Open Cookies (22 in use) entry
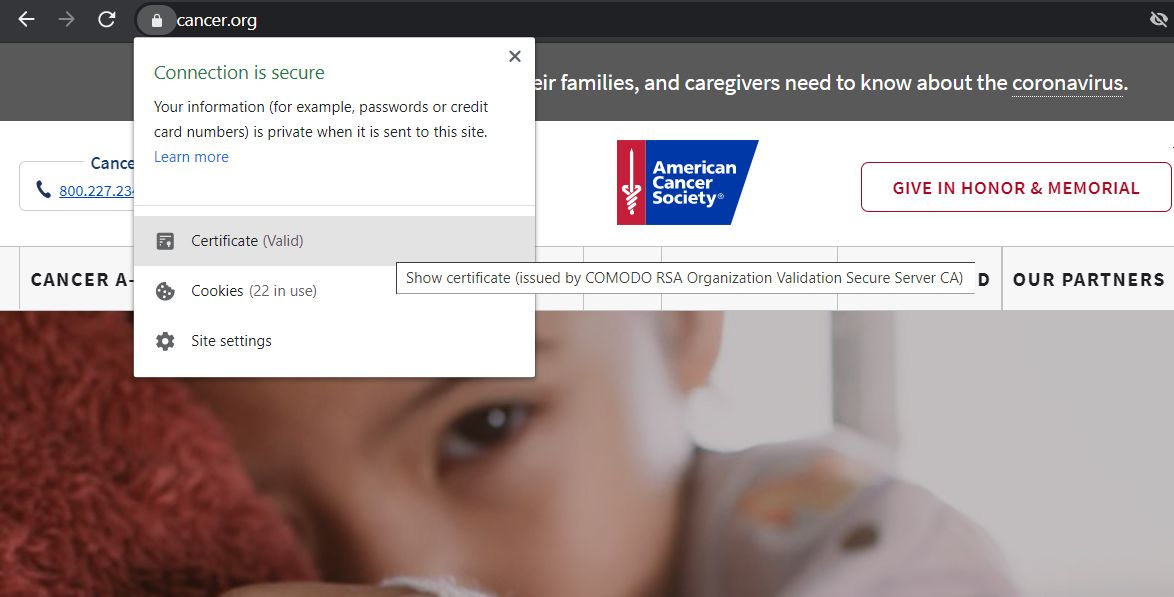The image size is (1174, 597). (254, 291)
